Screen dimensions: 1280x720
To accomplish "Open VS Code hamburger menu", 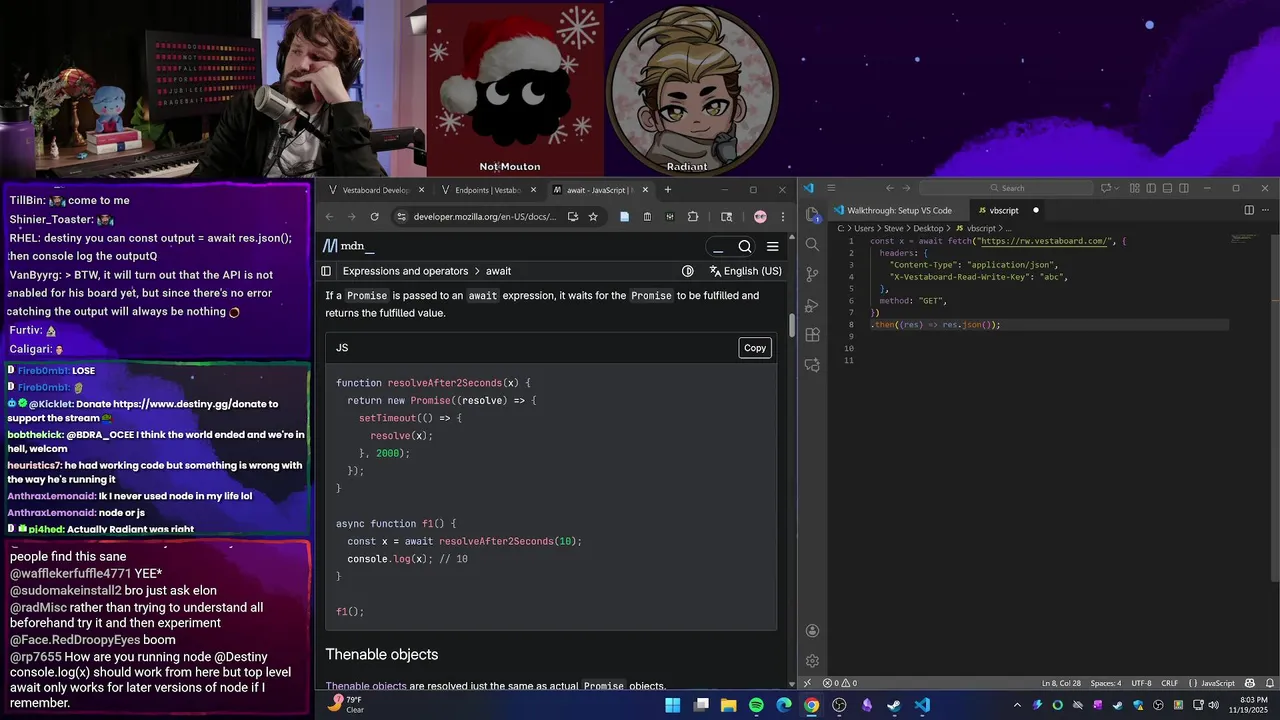I will [831, 188].
